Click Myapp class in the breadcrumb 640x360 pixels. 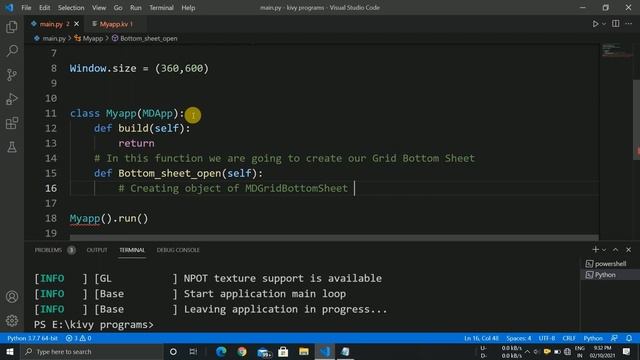(x=93, y=38)
